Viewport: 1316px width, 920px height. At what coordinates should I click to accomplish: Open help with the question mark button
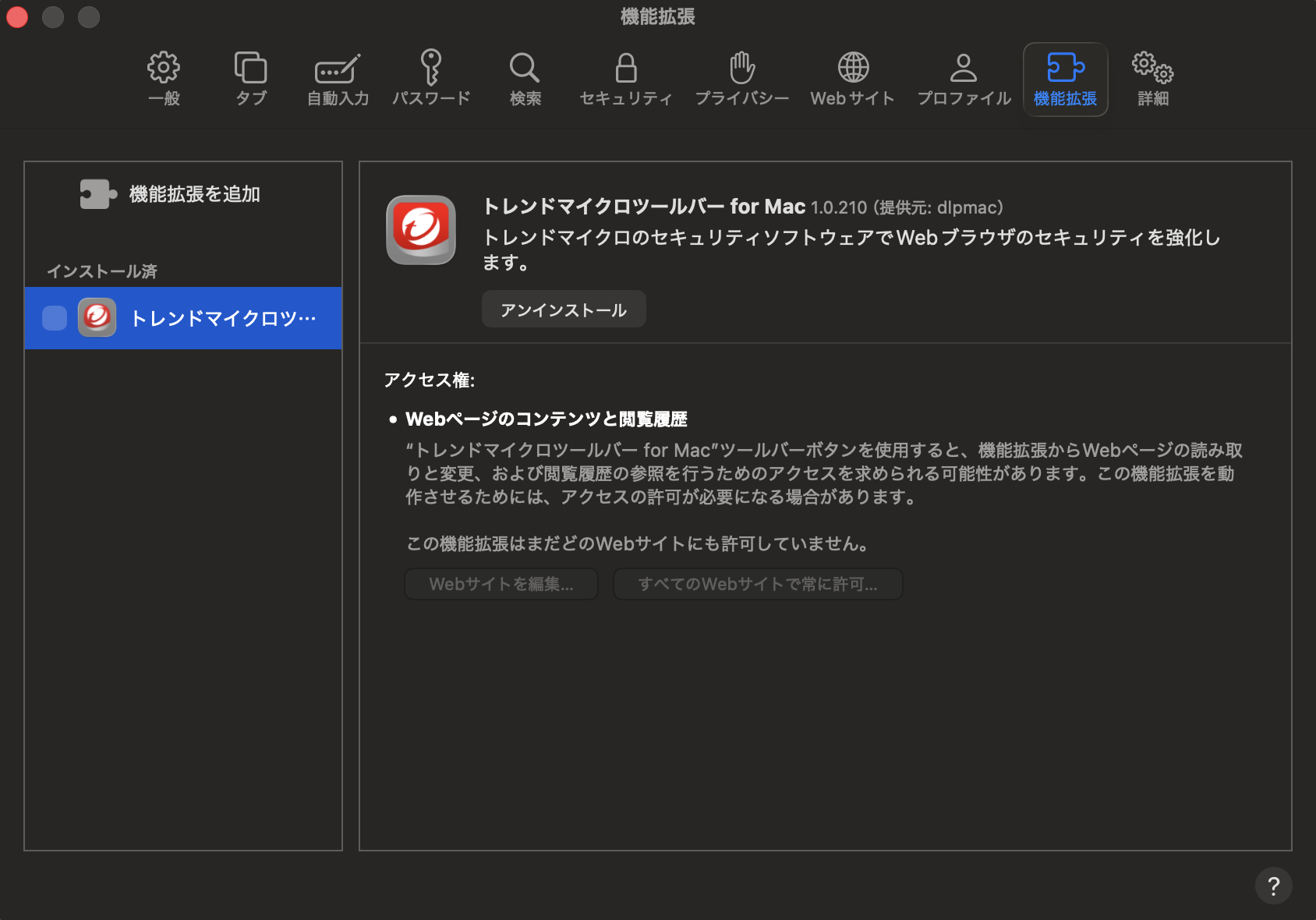(1273, 886)
